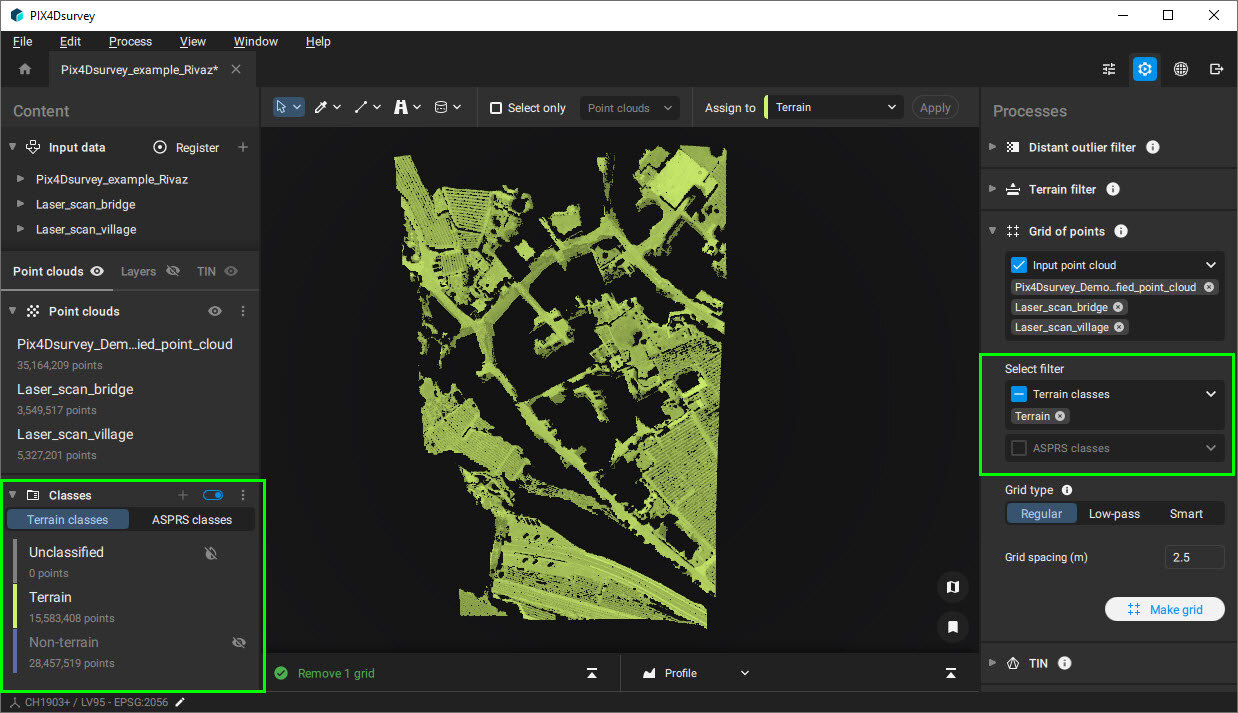
Task: Click the map view icon in viewport
Action: (953, 587)
